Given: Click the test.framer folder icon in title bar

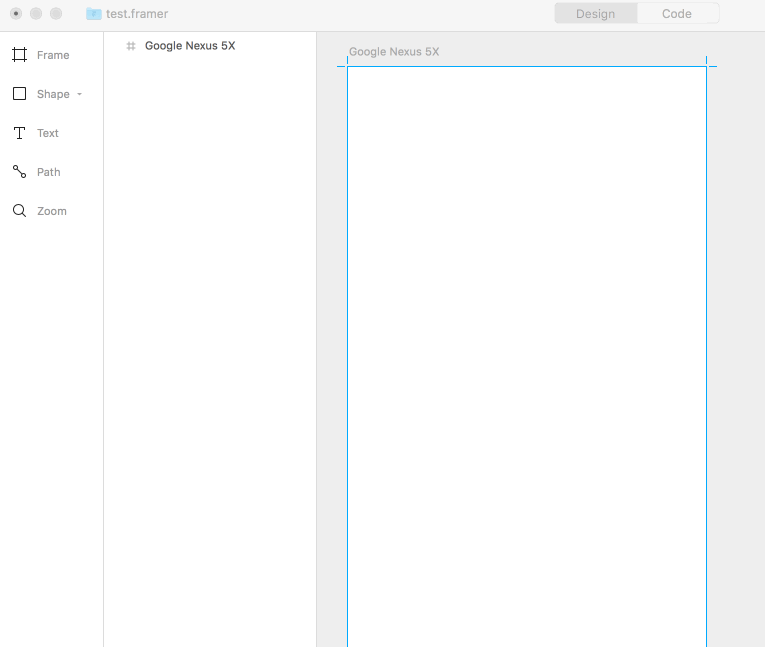Looking at the screenshot, I should pos(94,14).
